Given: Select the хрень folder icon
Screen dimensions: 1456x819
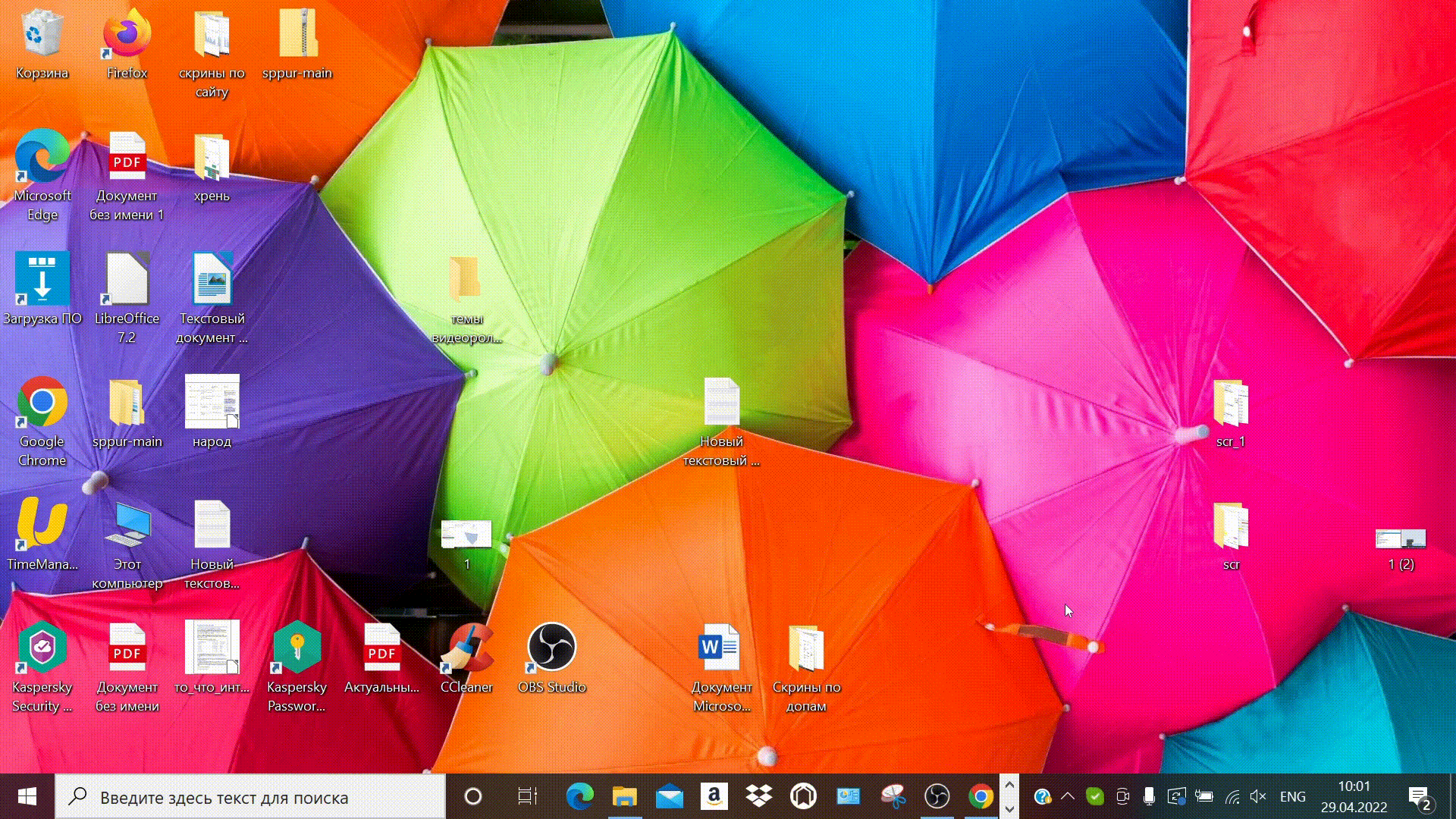Looking at the screenshot, I should pyautogui.click(x=212, y=167).
